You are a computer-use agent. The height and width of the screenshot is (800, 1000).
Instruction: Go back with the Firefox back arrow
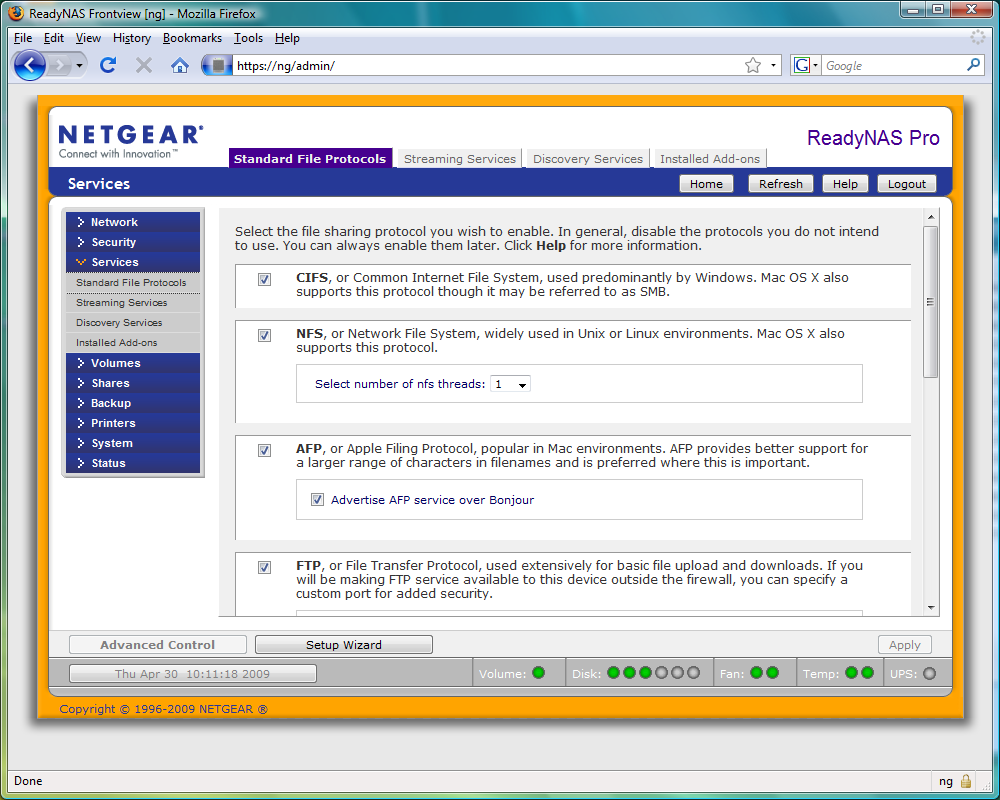pyautogui.click(x=29, y=65)
